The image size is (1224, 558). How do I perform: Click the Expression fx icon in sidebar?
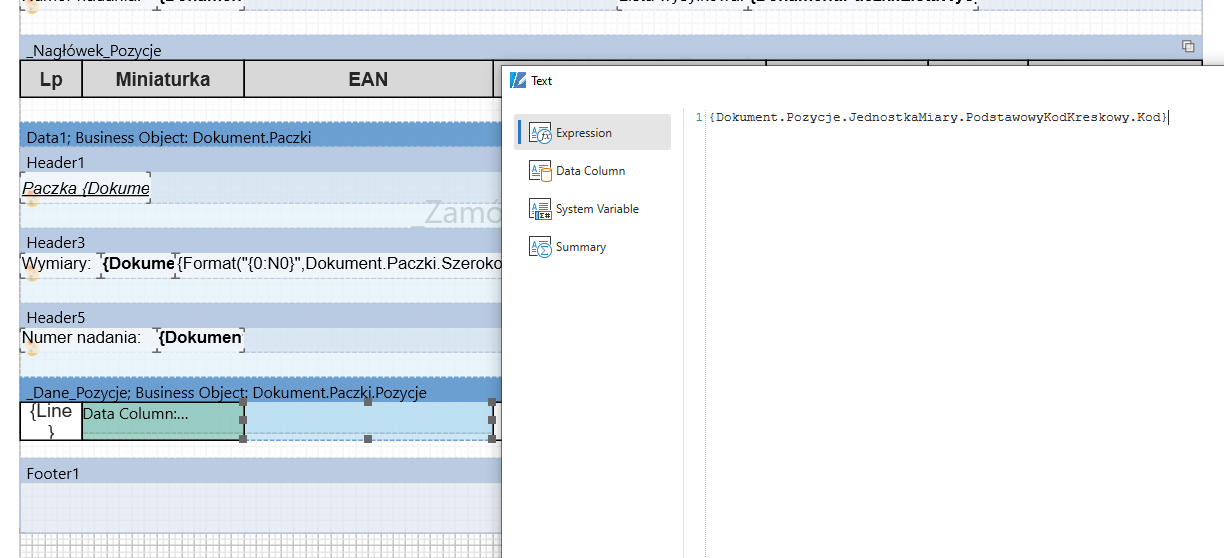pyautogui.click(x=540, y=133)
